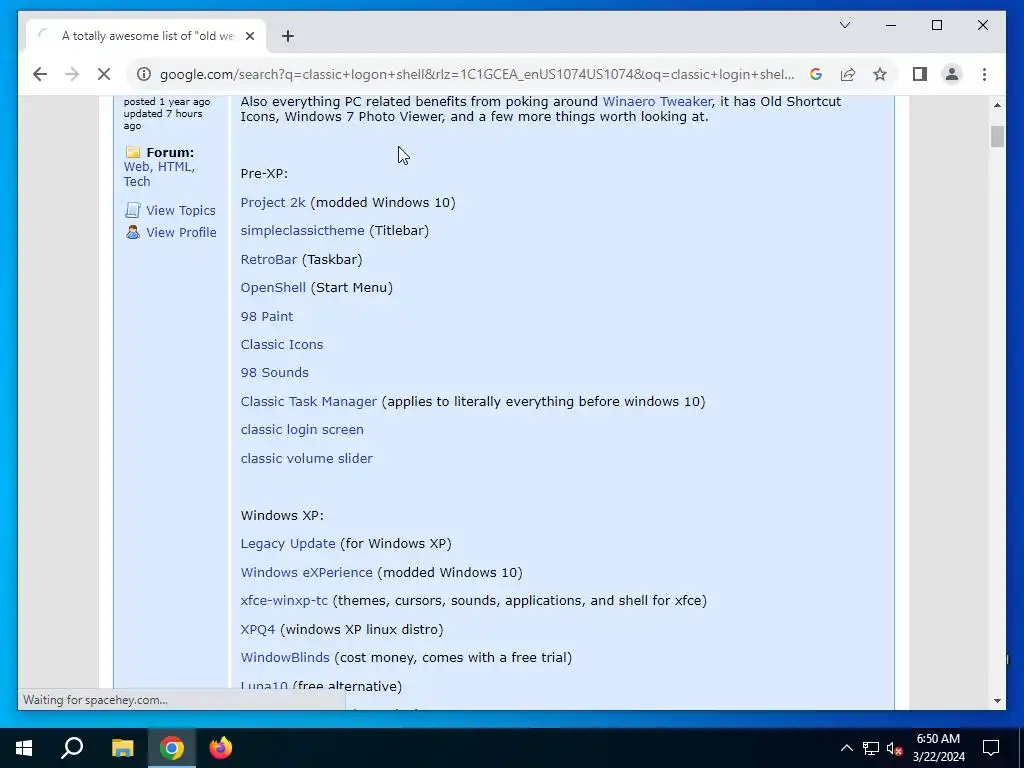Click the Web, HTML, Tech forum link

point(159,174)
